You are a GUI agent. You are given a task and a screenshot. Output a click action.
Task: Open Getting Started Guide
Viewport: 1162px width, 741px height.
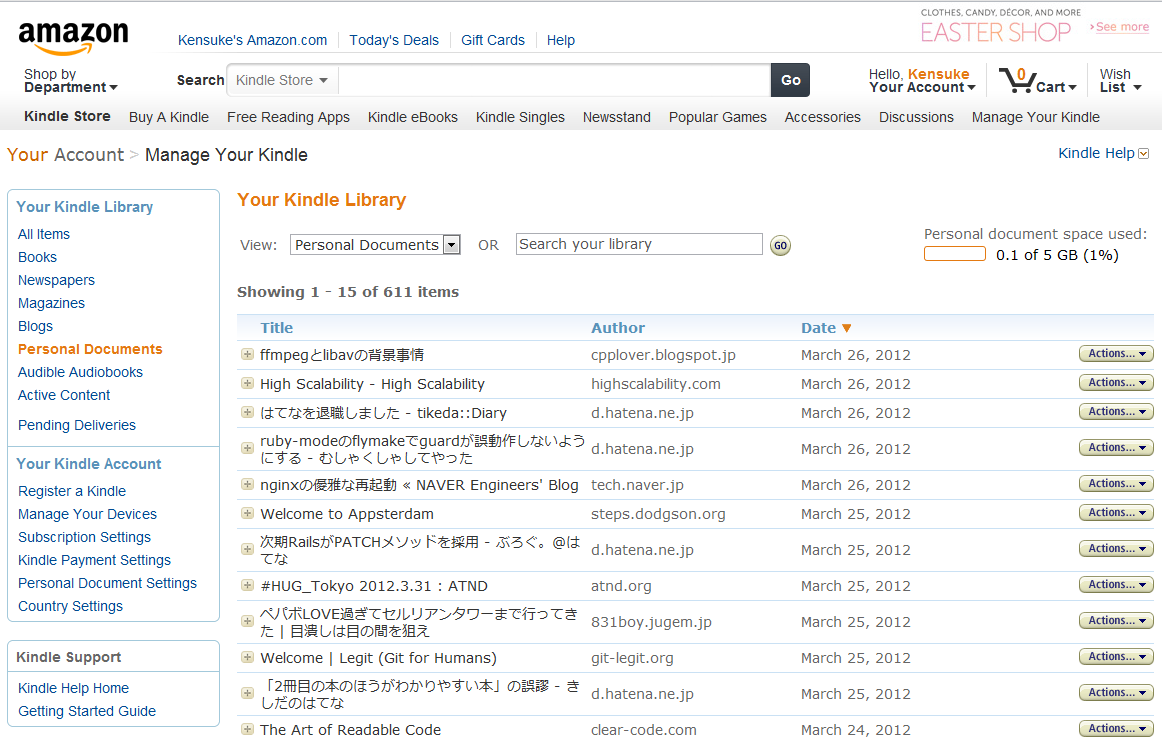click(87, 711)
